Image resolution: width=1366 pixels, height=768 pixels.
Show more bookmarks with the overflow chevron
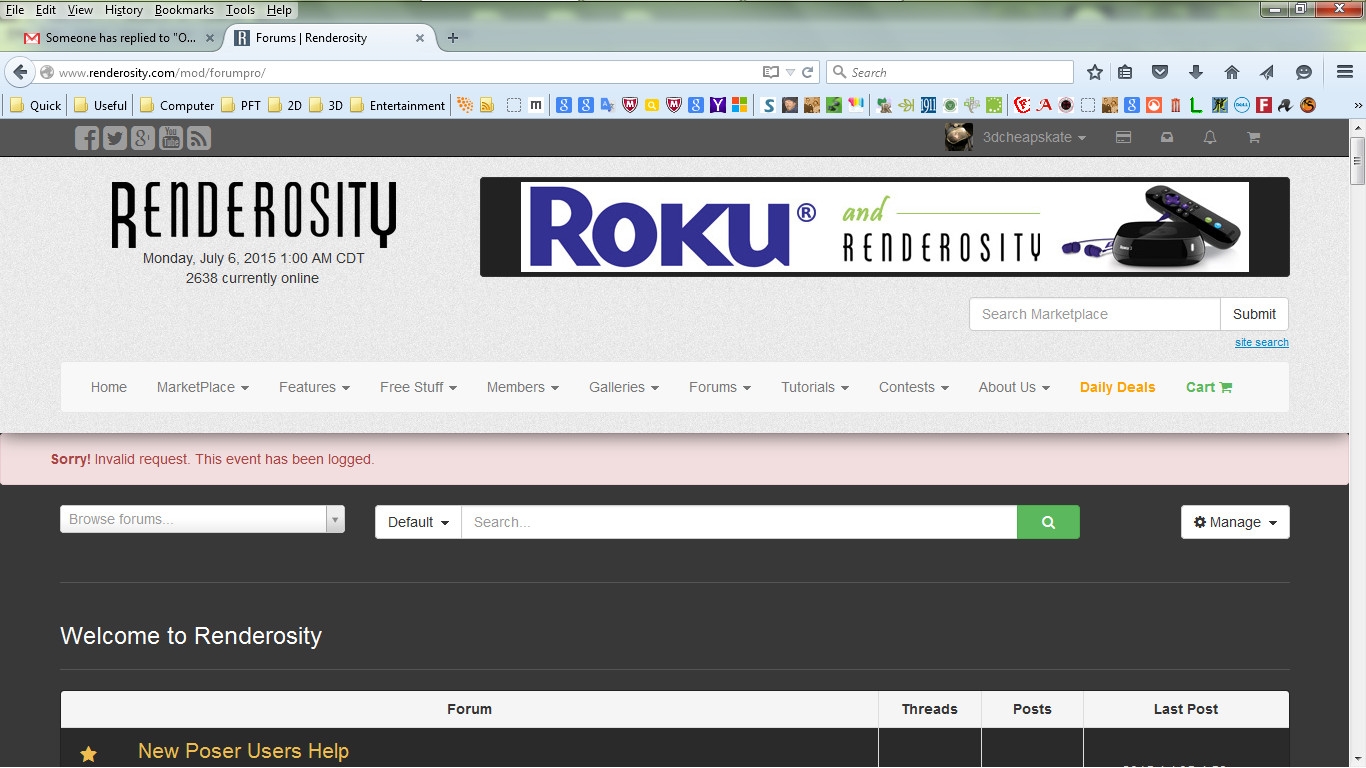pyautogui.click(x=1358, y=105)
